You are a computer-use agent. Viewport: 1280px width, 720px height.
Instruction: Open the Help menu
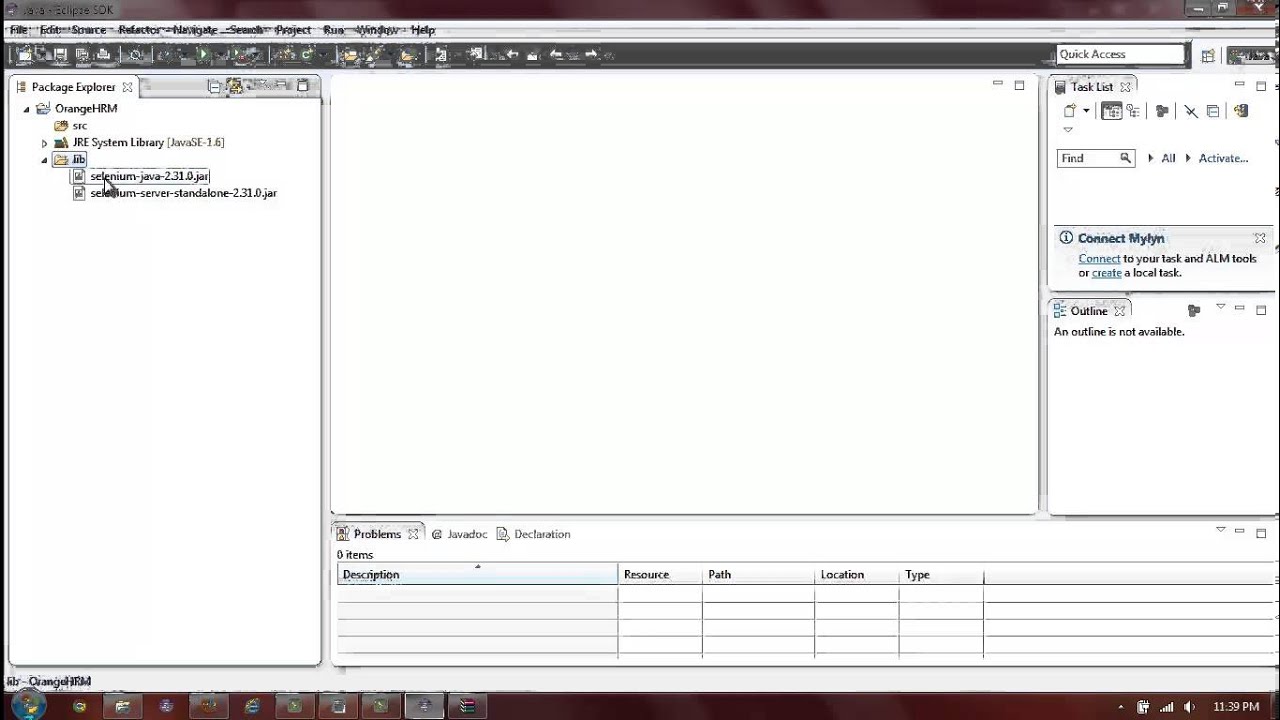[x=422, y=30]
